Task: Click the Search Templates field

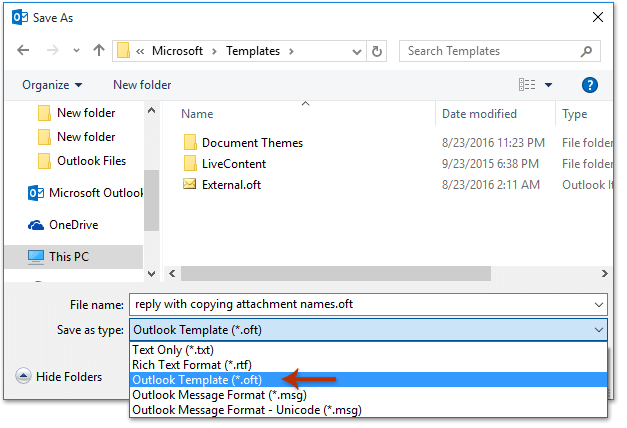Action: point(499,51)
